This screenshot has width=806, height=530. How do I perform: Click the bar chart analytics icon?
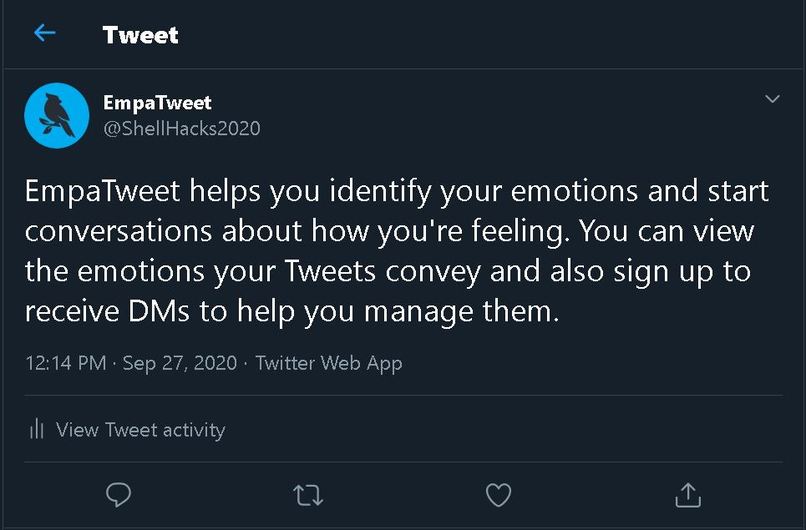[36, 429]
